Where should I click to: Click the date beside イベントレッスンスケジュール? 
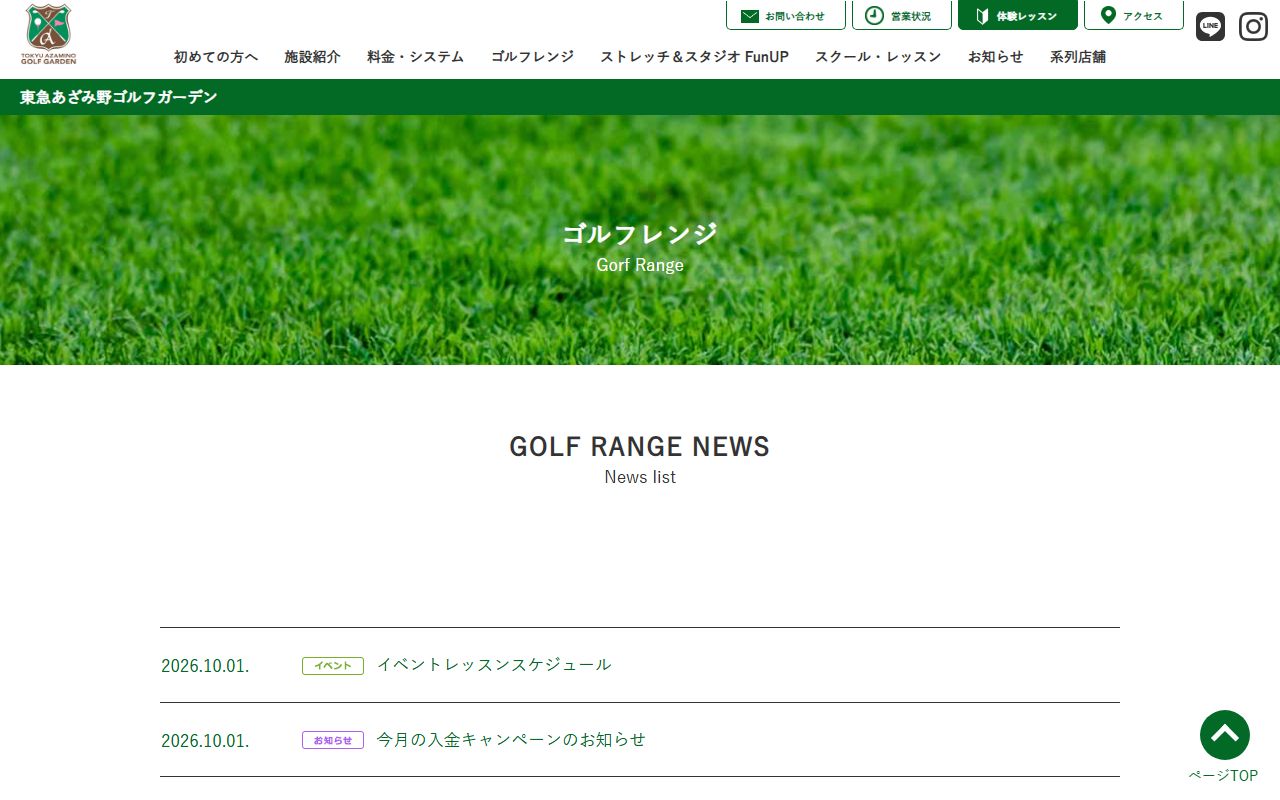[205, 666]
